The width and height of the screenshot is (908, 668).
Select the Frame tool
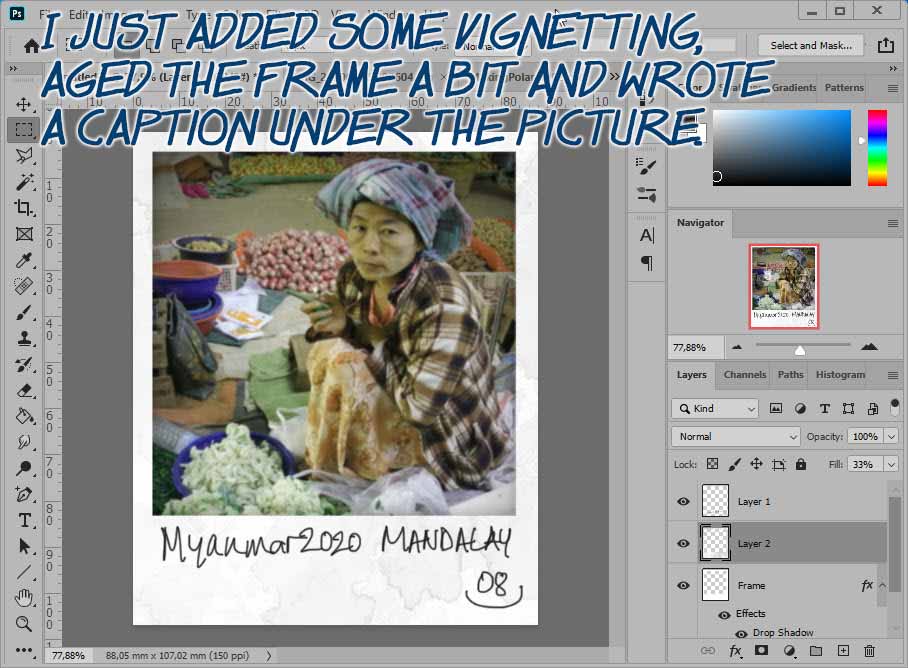coord(23,234)
